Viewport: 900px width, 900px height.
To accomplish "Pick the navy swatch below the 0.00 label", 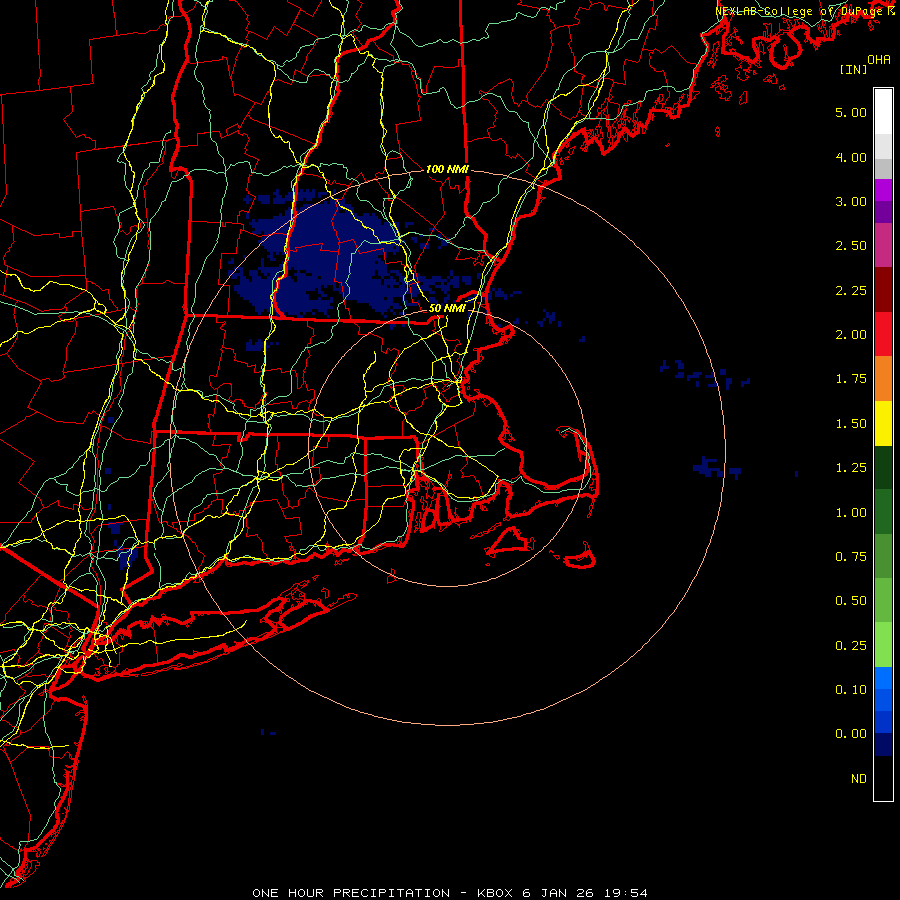I will [883, 745].
